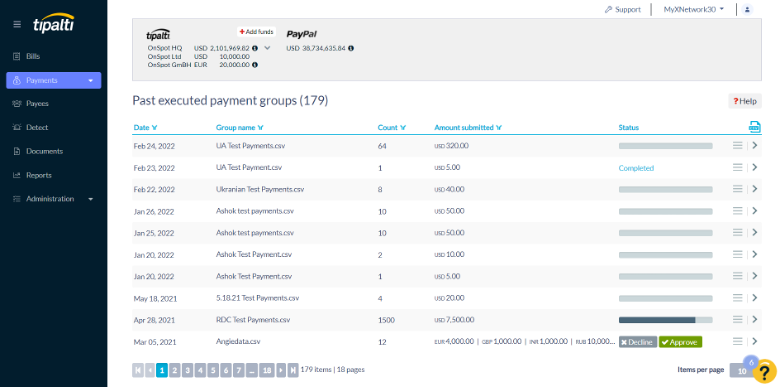This screenshot has height=390, width=780.
Task: Jump to page 18
Action: pyautogui.click(x=267, y=370)
